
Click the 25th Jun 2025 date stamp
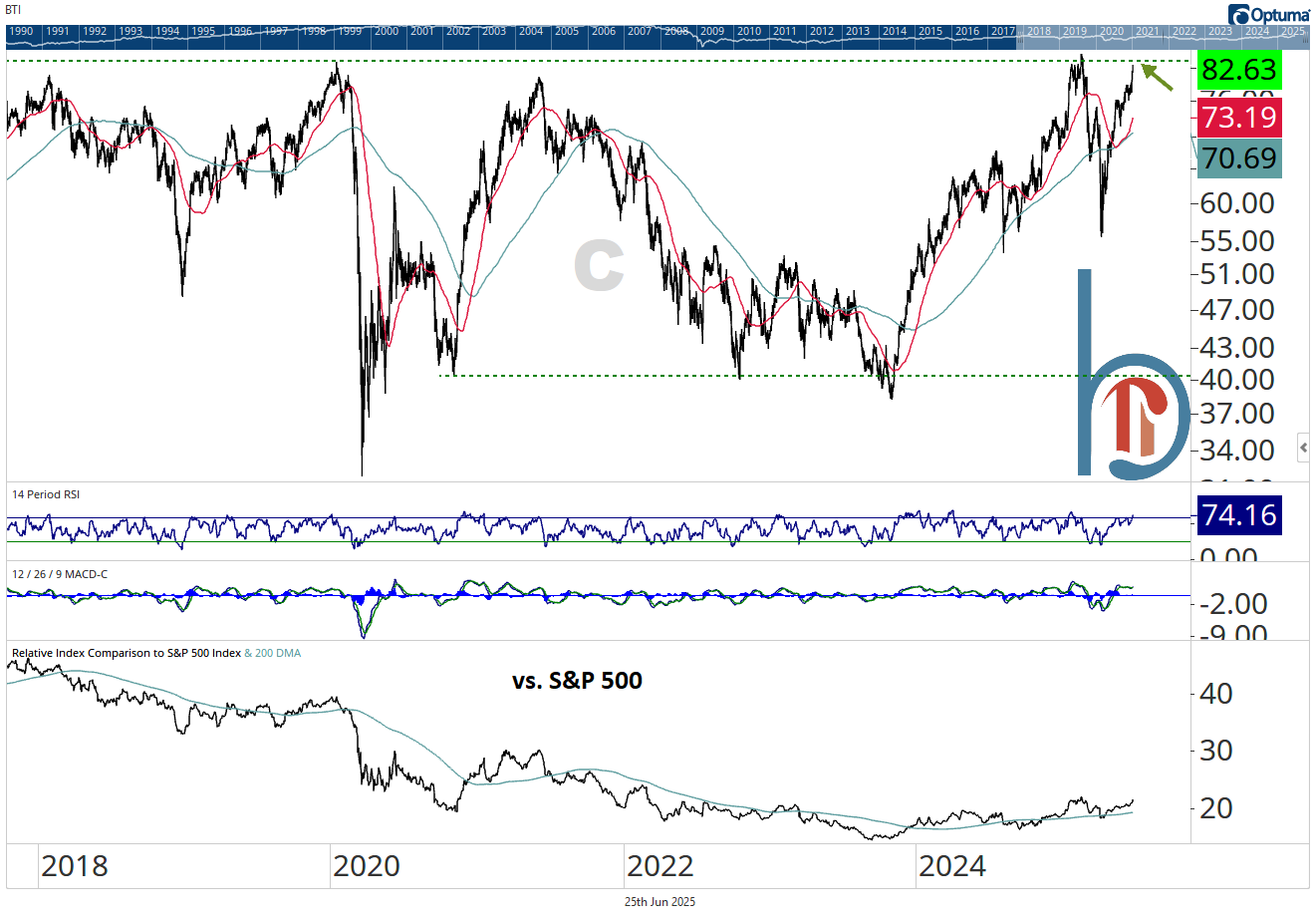tap(659, 902)
